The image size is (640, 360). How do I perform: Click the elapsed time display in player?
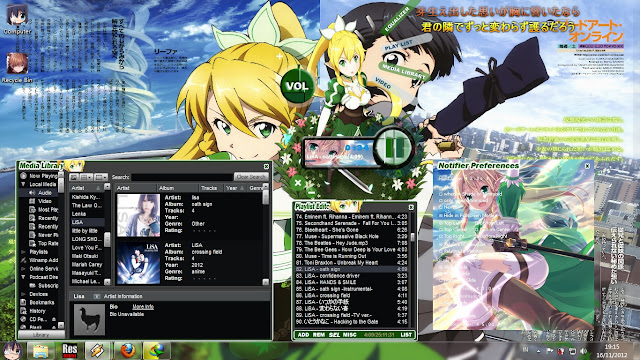[x=356, y=147]
